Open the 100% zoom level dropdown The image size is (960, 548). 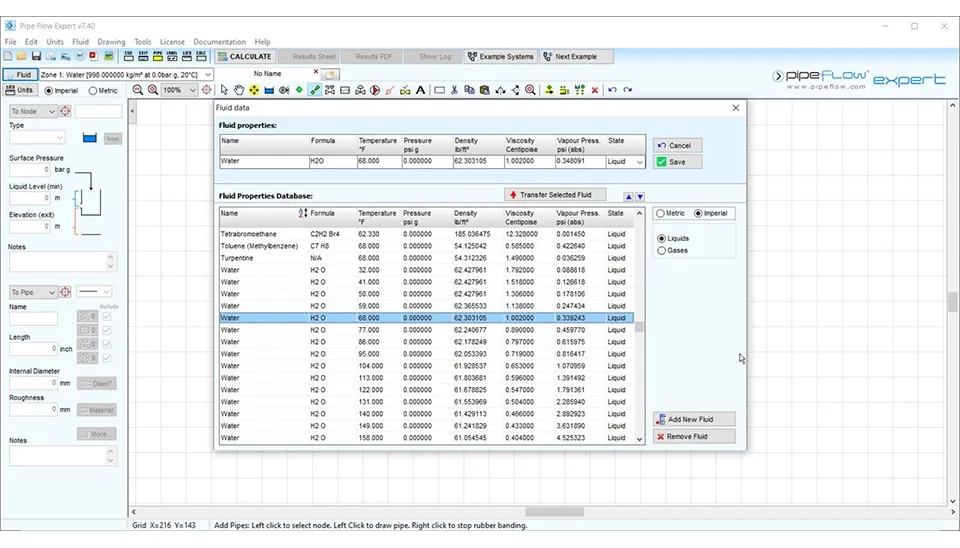click(x=192, y=90)
